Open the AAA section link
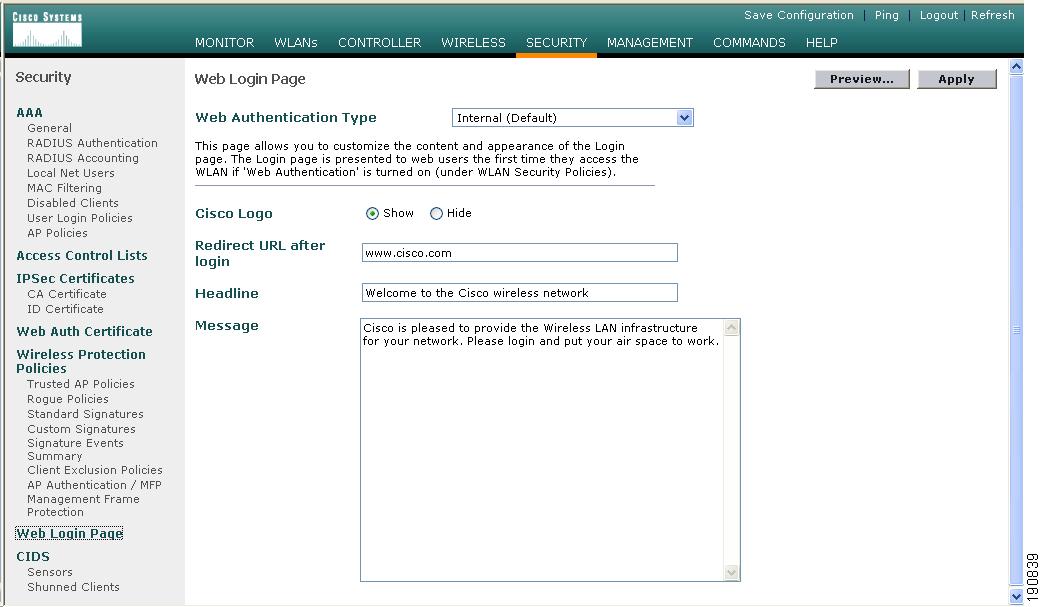Viewport: 1042px width, 607px height. [29, 112]
